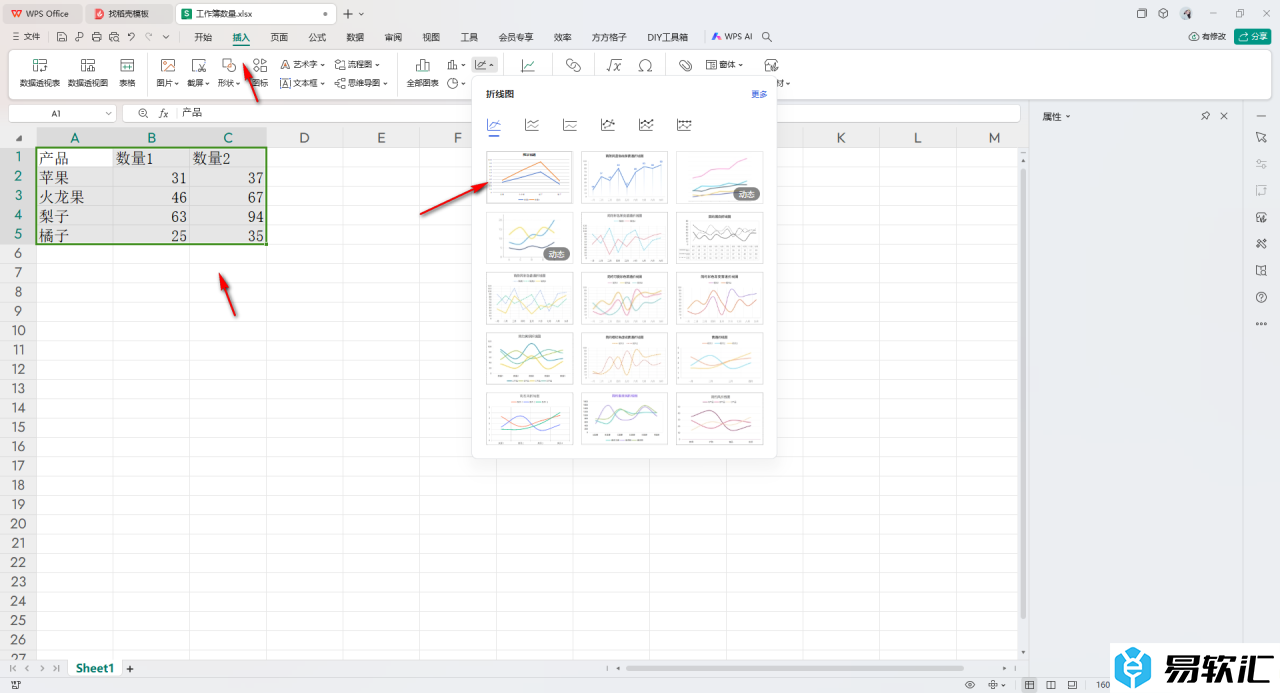
Task: Open more options (…) in right sidebar
Action: coord(1260,324)
